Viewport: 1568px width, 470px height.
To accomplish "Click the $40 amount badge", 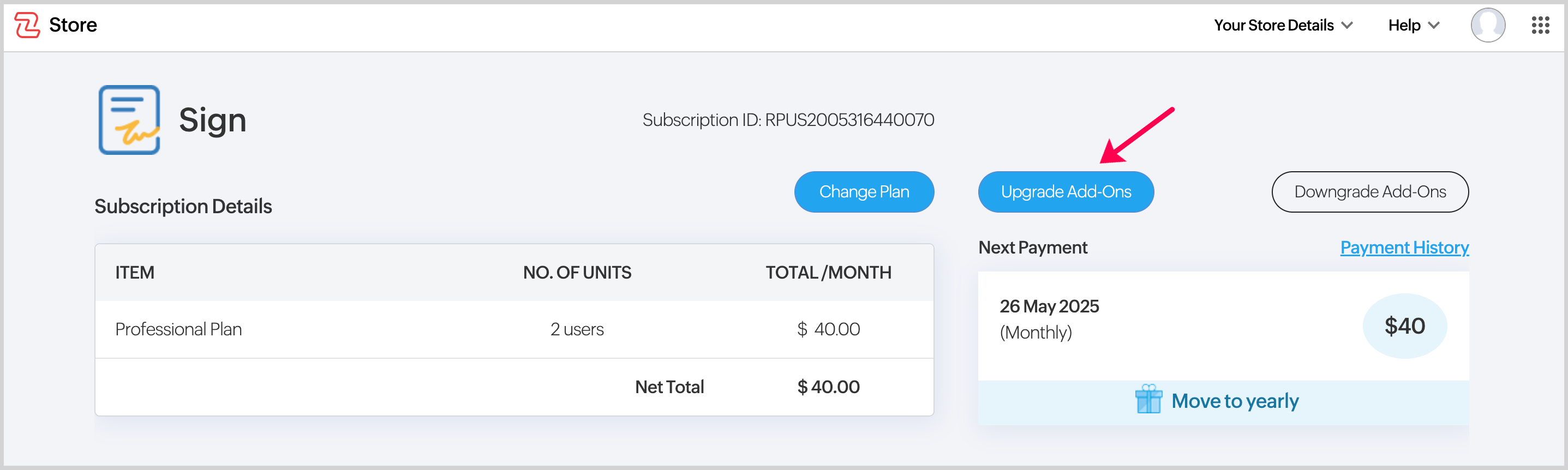I will (x=1404, y=327).
